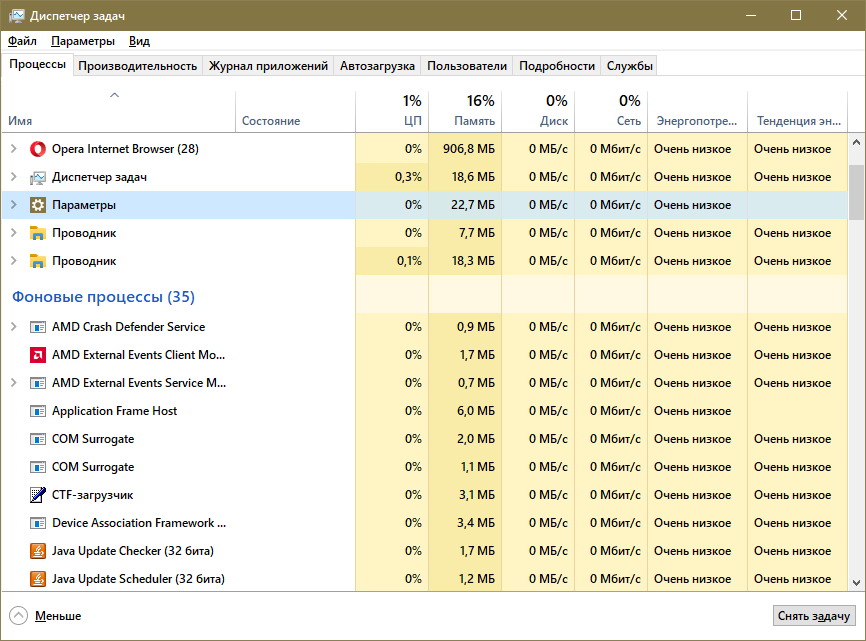Click the vertical scrollbar's down arrow
This screenshot has width=866, height=641.
pos(857,583)
